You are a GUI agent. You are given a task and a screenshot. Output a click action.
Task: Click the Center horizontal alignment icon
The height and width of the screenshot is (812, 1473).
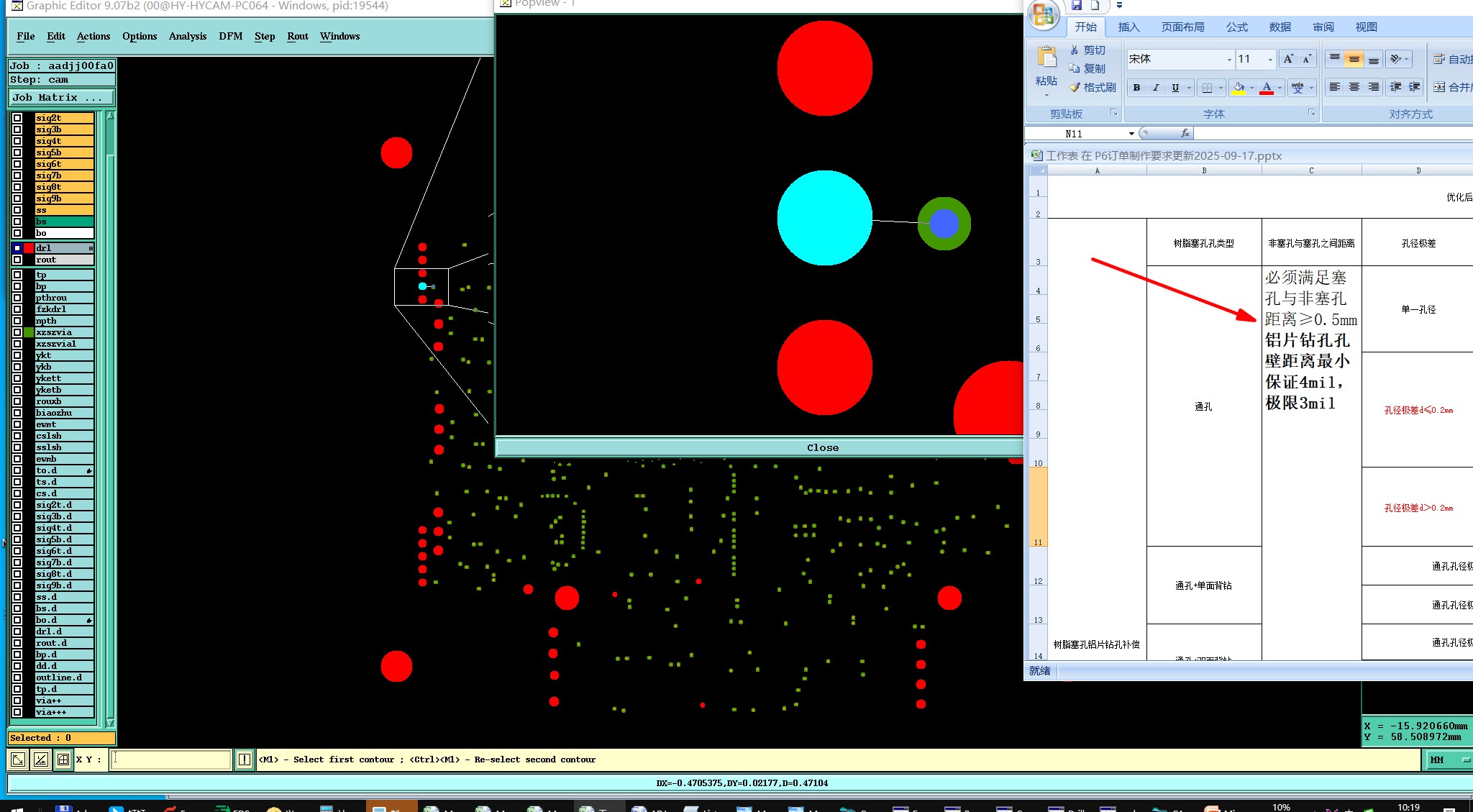(x=1354, y=87)
